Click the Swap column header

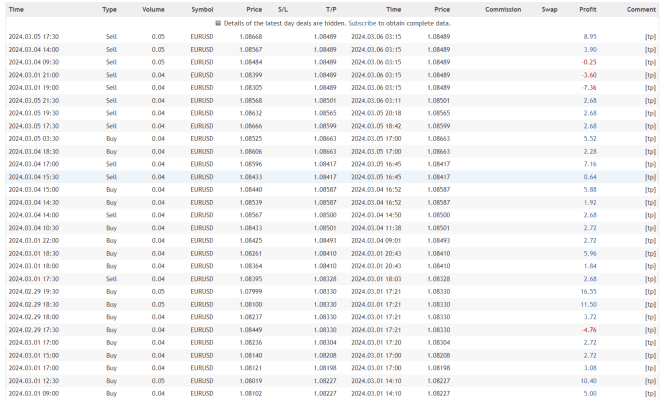pyautogui.click(x=549, y=9)
